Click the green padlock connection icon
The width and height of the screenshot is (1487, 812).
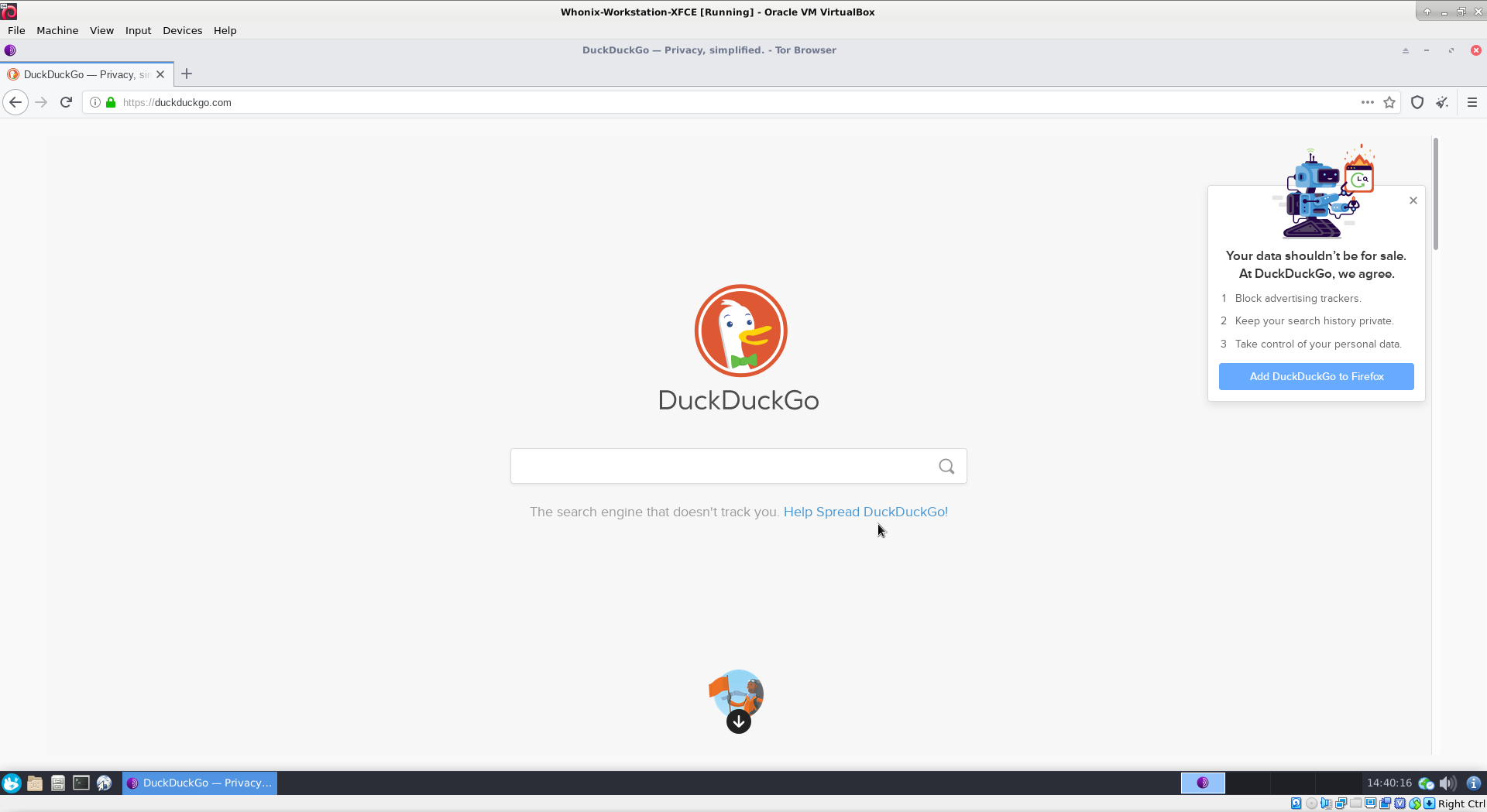point(111,102)
